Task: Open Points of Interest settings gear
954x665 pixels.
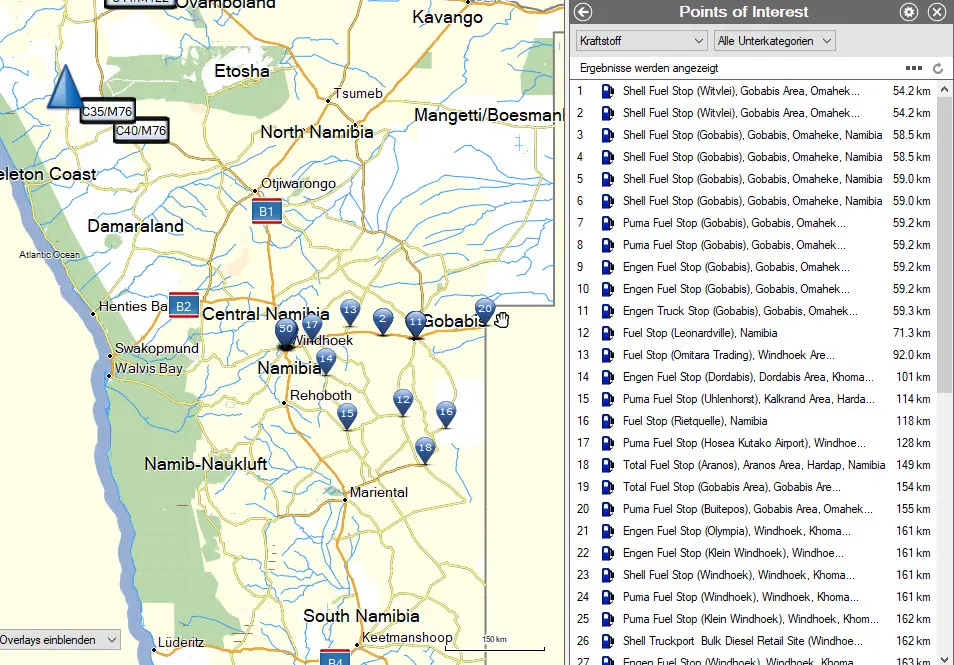Action: point(909,12)
